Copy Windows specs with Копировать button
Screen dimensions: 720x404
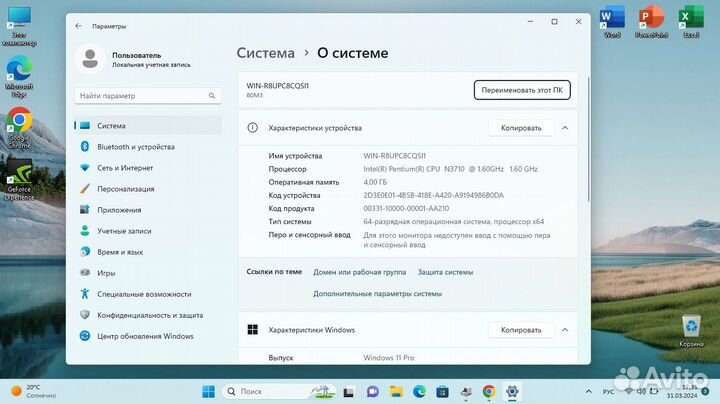point(521,330)
